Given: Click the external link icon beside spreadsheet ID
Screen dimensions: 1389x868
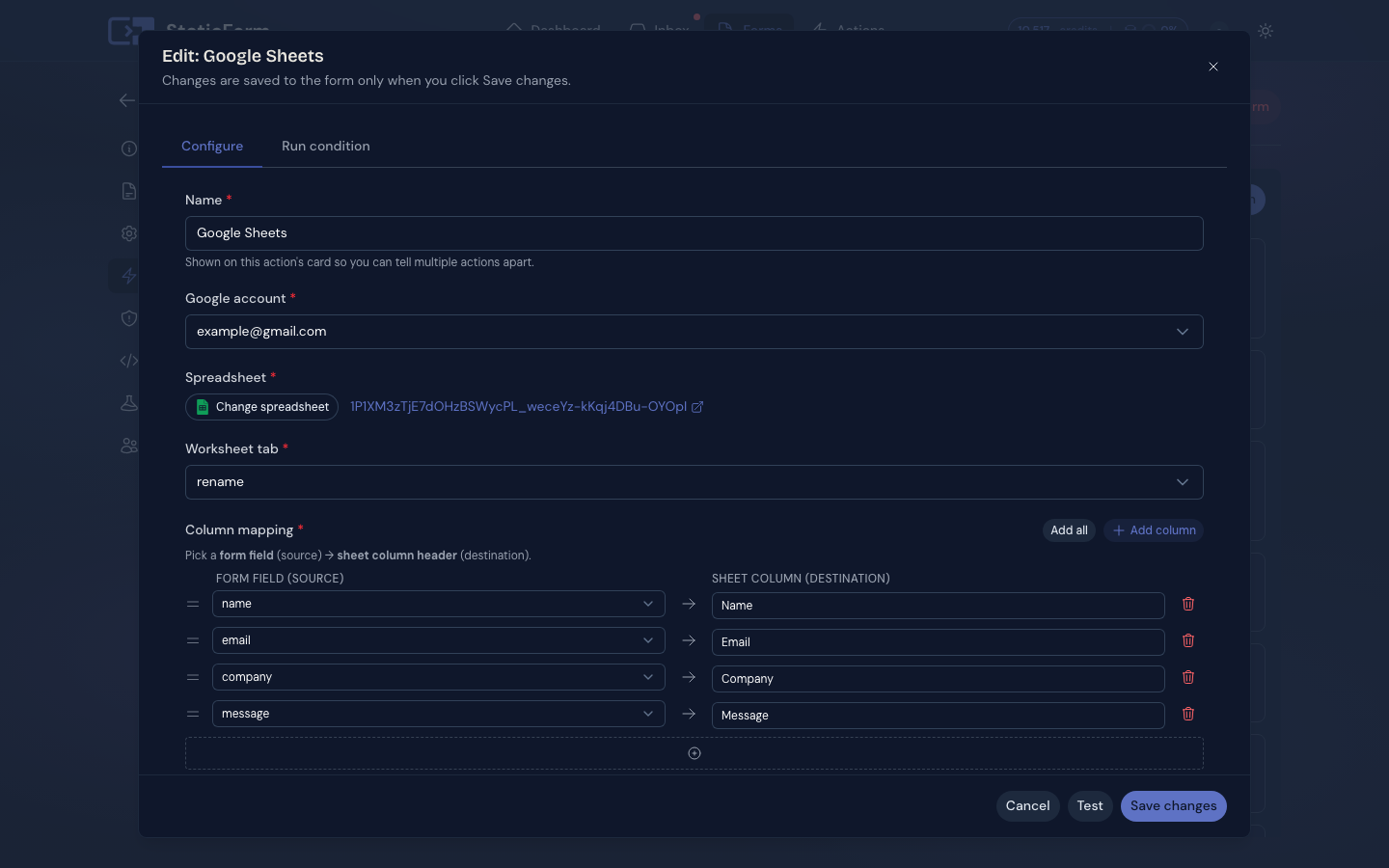Looking at the screenshot, I should point(697,407).
